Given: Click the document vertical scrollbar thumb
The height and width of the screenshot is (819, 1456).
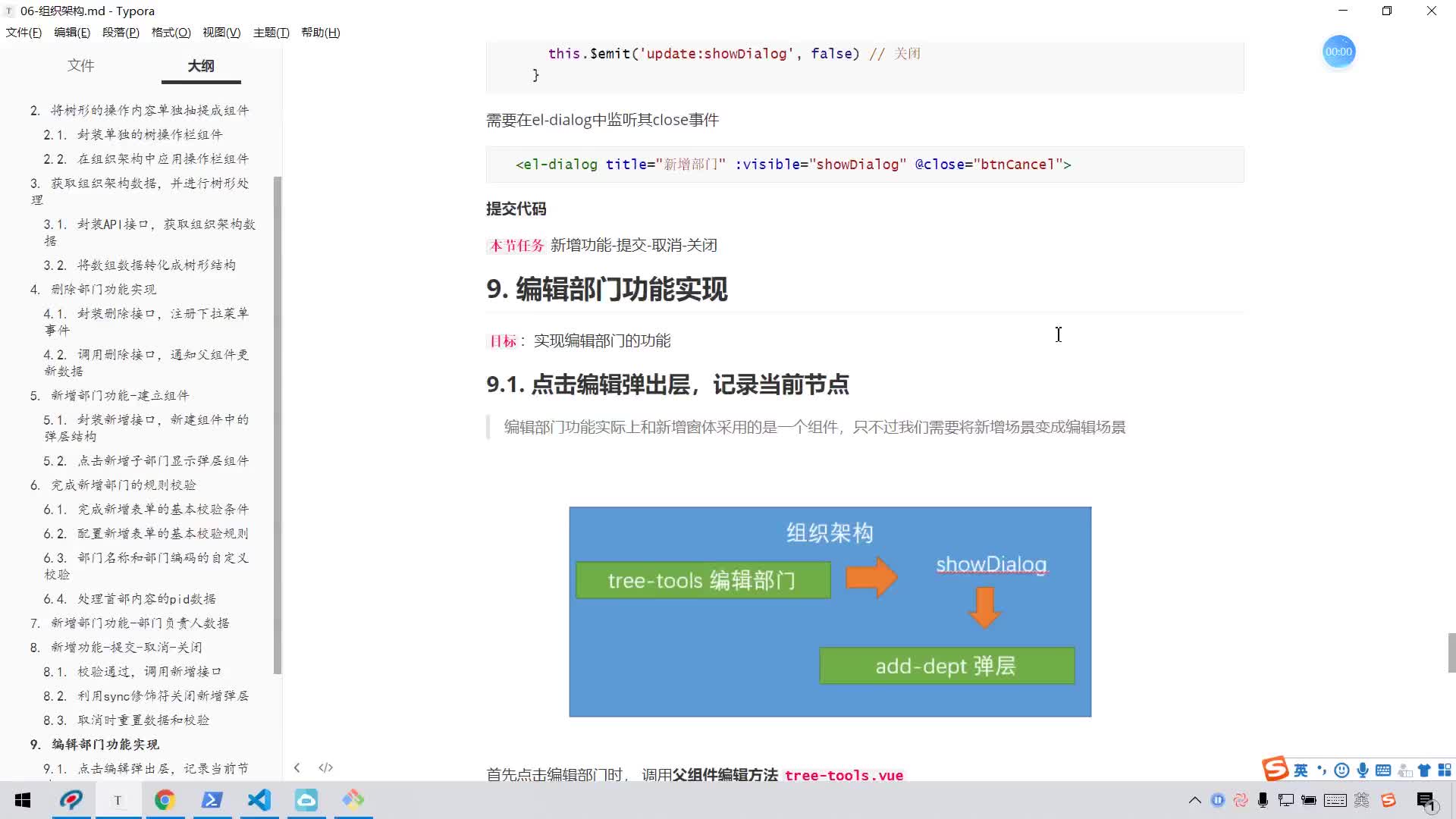Looking at the screenshot, I should tap(1451, 653).
